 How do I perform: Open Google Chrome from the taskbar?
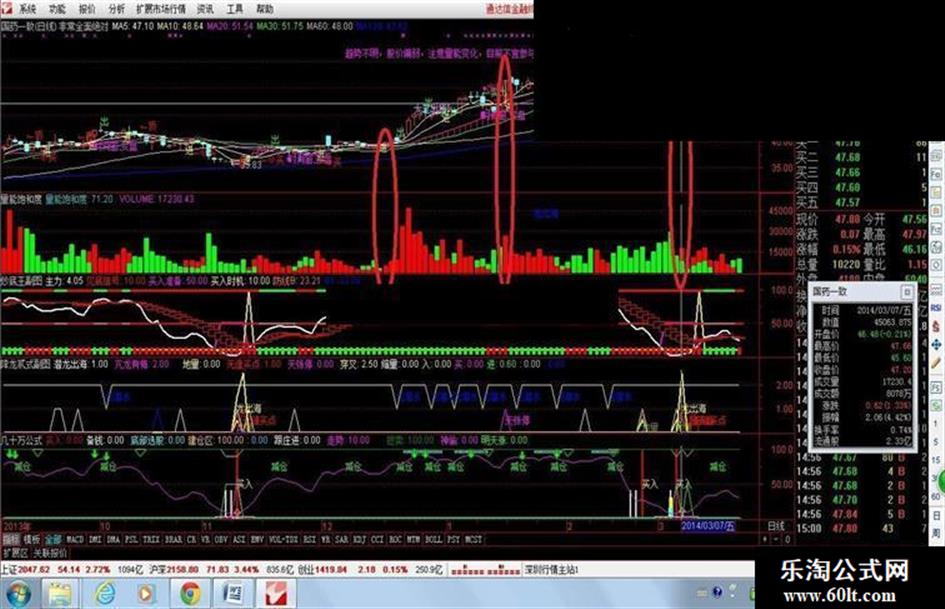tap(190, 595)
